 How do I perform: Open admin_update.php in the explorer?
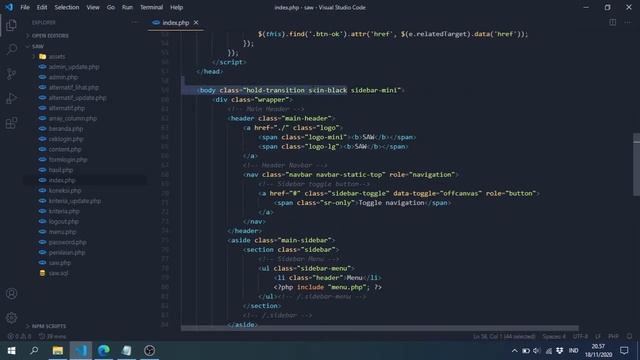[x=74, y=67]
